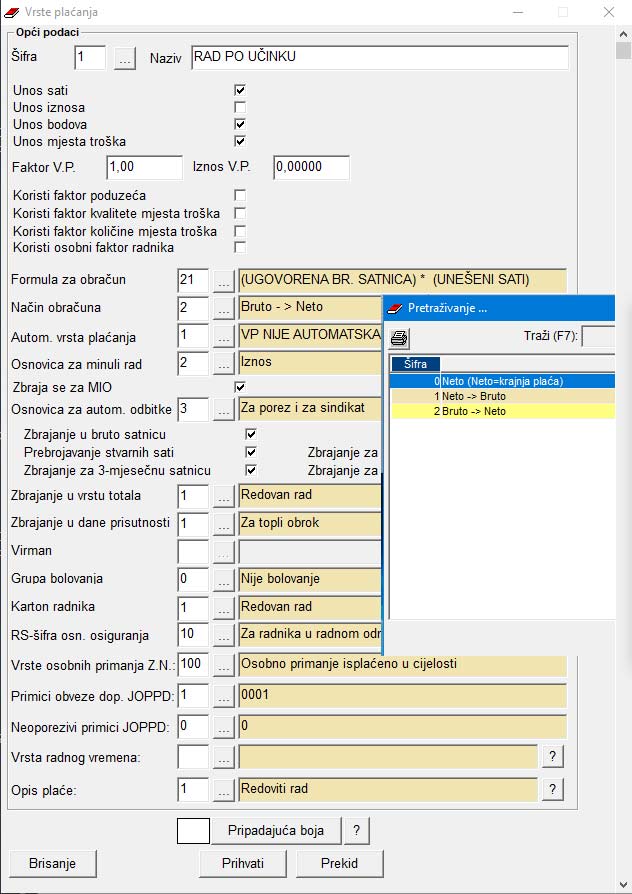This screenshot has width=632, height=894.
Task: Open lookup for Osnovica za autom. odbitke
Action: (x=224, y=410)
